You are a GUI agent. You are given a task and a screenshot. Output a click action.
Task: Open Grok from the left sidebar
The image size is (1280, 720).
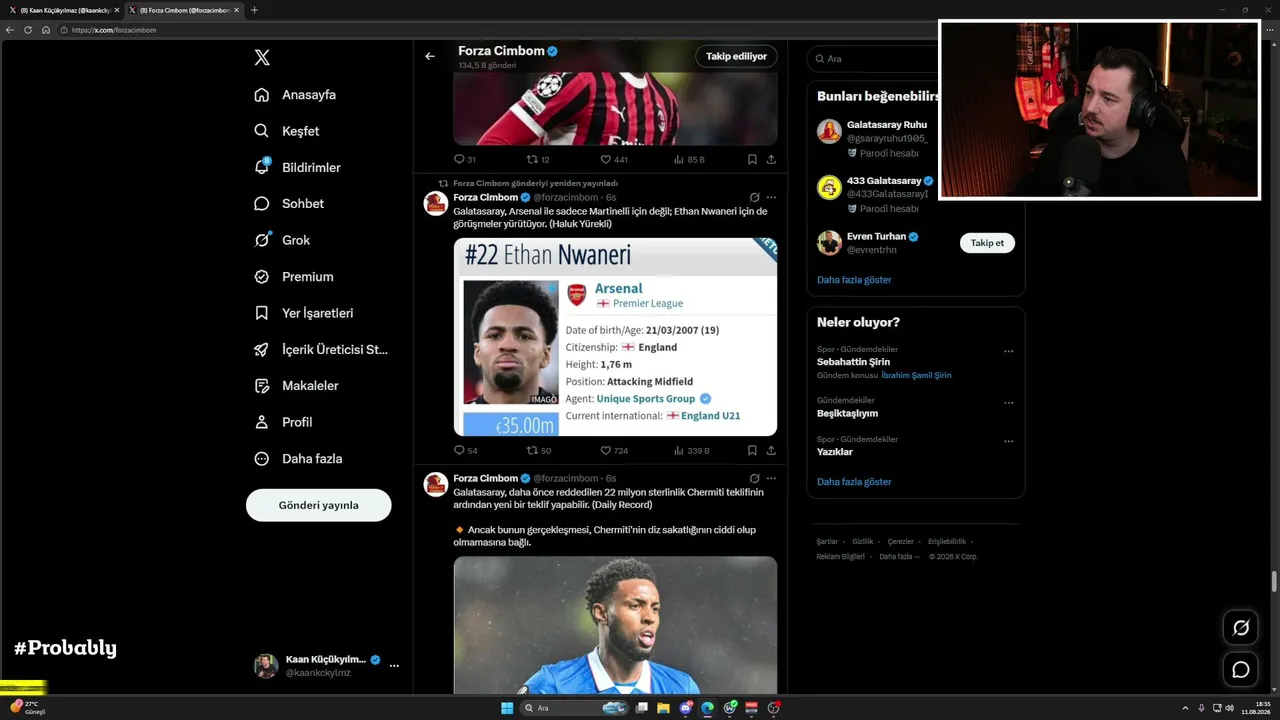(x=282, y=240)
